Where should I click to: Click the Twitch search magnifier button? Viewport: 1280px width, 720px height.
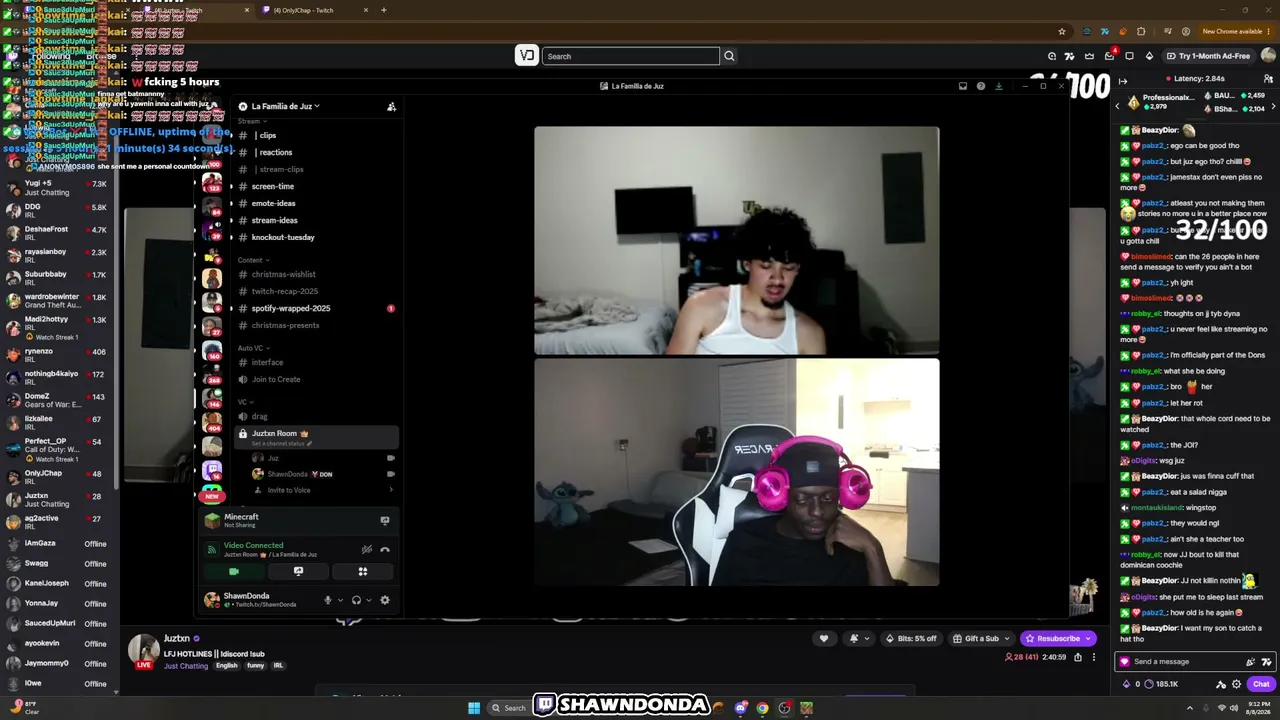pos(729,56)
